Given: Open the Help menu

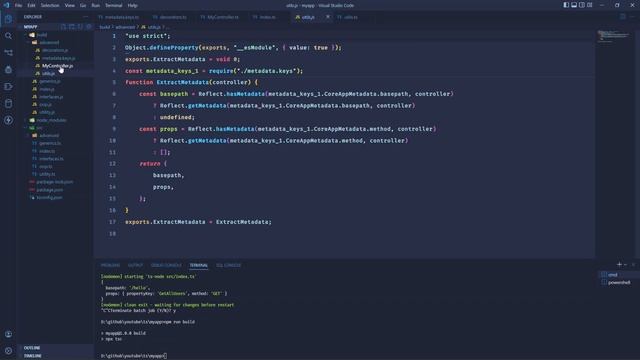Looking at the screenshot, I should tap(132, 5).
